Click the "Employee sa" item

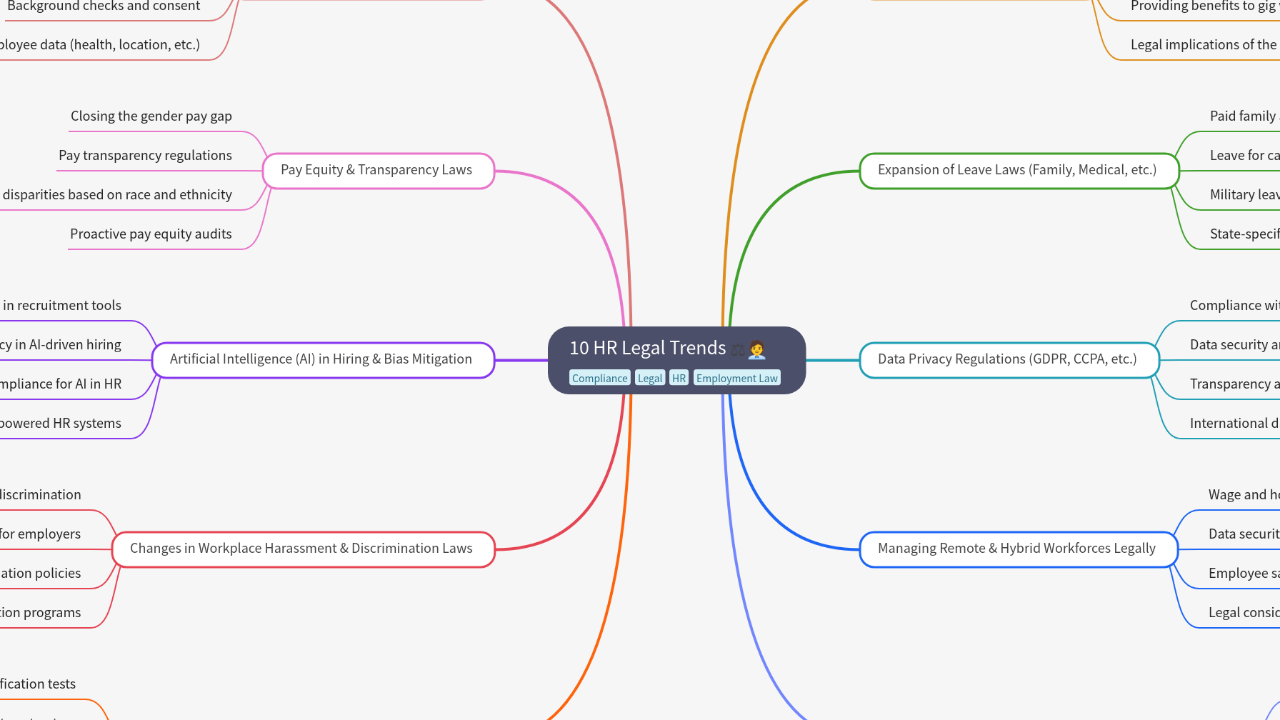click(1244, 573)
